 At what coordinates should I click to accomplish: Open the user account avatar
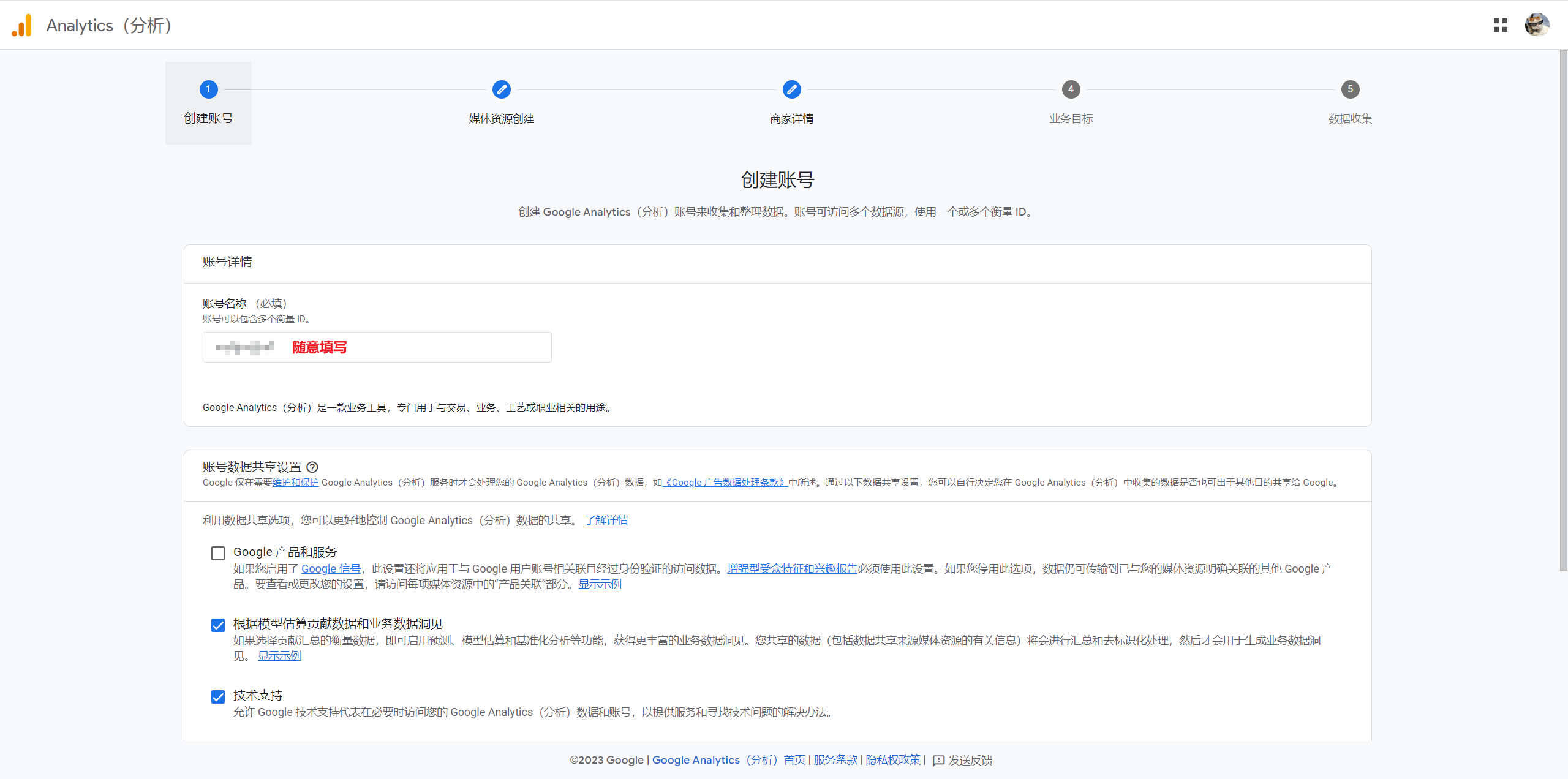(1537, 25)
